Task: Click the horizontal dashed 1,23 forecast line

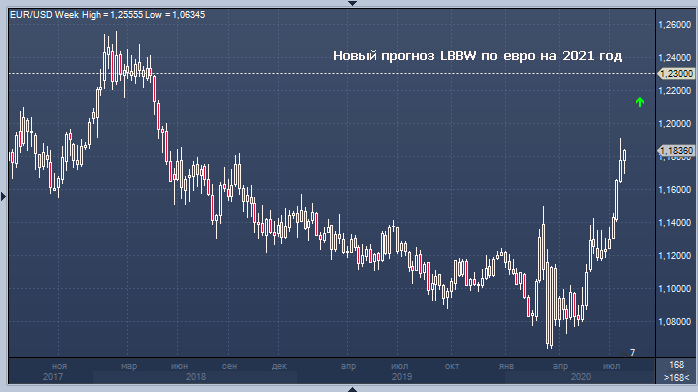Action: [332, 73]
